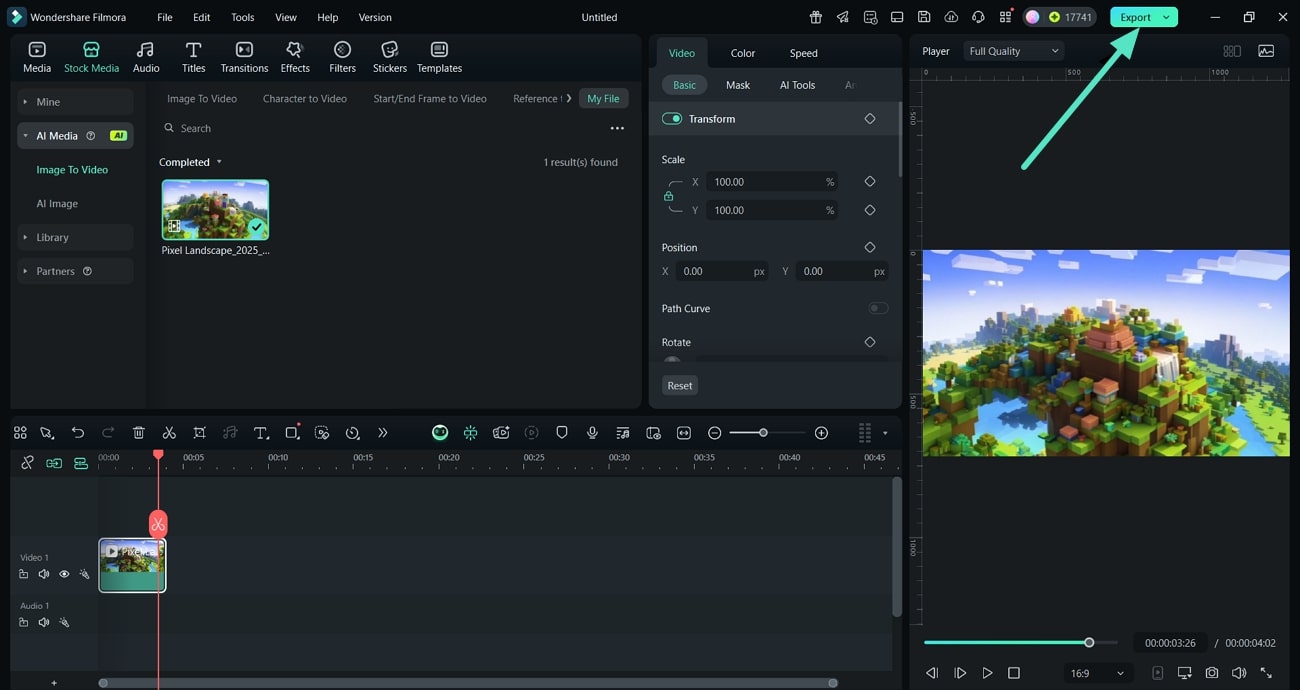Hide the Video 1 track with eye icon
The height and width of the screenshot is (690, 1300).
click(x=64, y=574)
